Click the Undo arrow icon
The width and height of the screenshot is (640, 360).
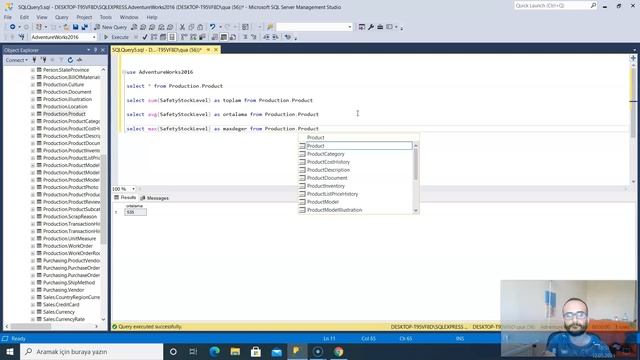tap(212, 27)
